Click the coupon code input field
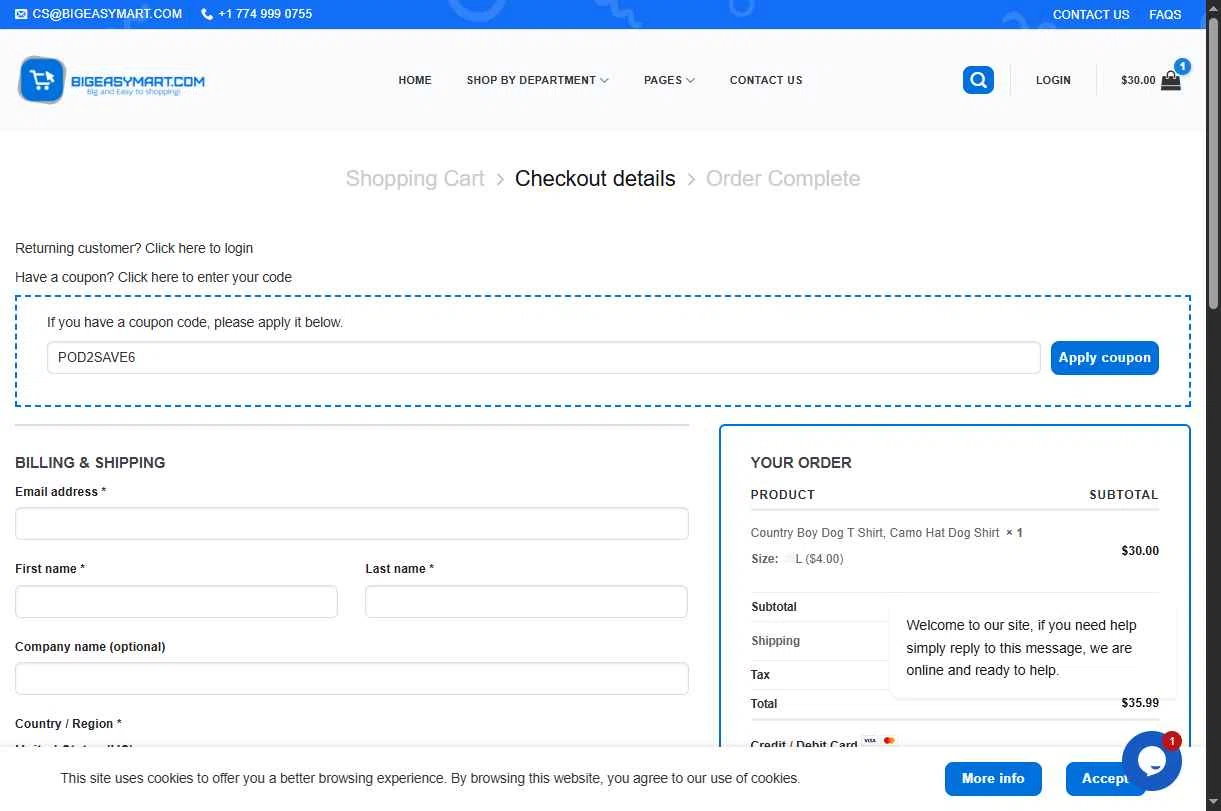The width and height of the screenshot is (1221, 811). coord(544,358)
